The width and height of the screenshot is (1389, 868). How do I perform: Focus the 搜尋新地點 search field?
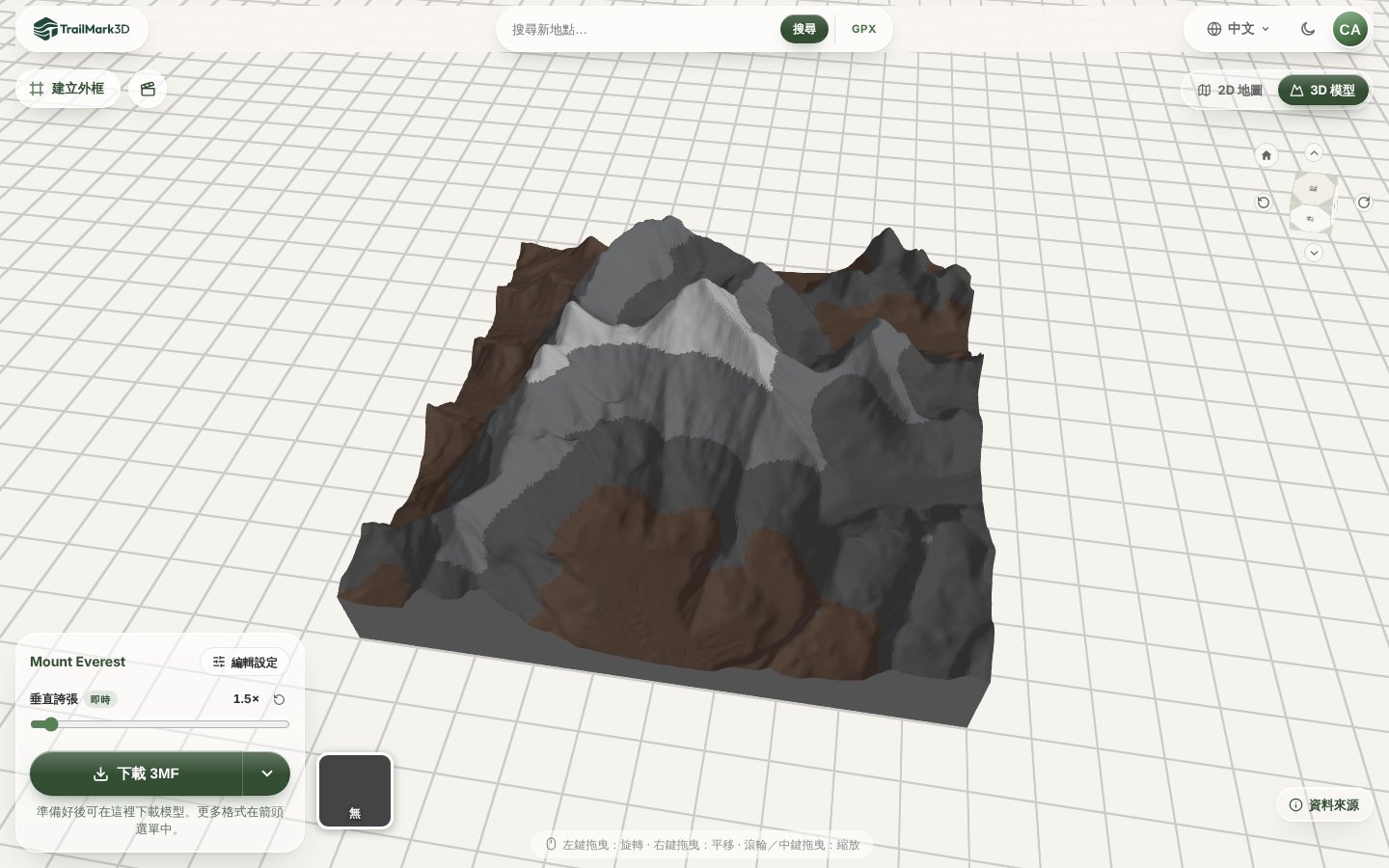641,29
